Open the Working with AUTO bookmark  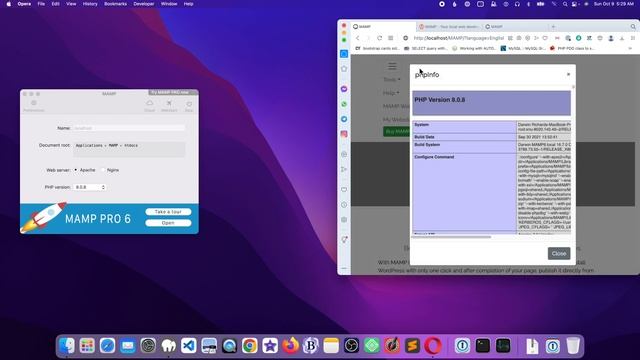pyautogui.click(x=474, y=48)
